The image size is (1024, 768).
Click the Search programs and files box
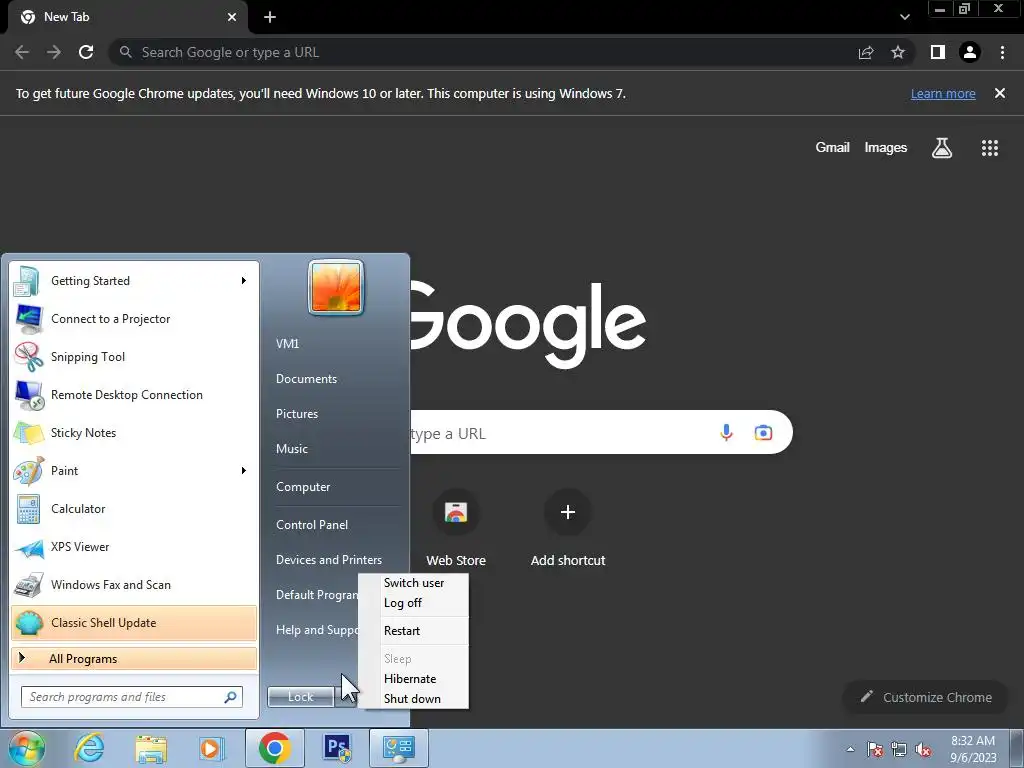(x=131, y=697)
